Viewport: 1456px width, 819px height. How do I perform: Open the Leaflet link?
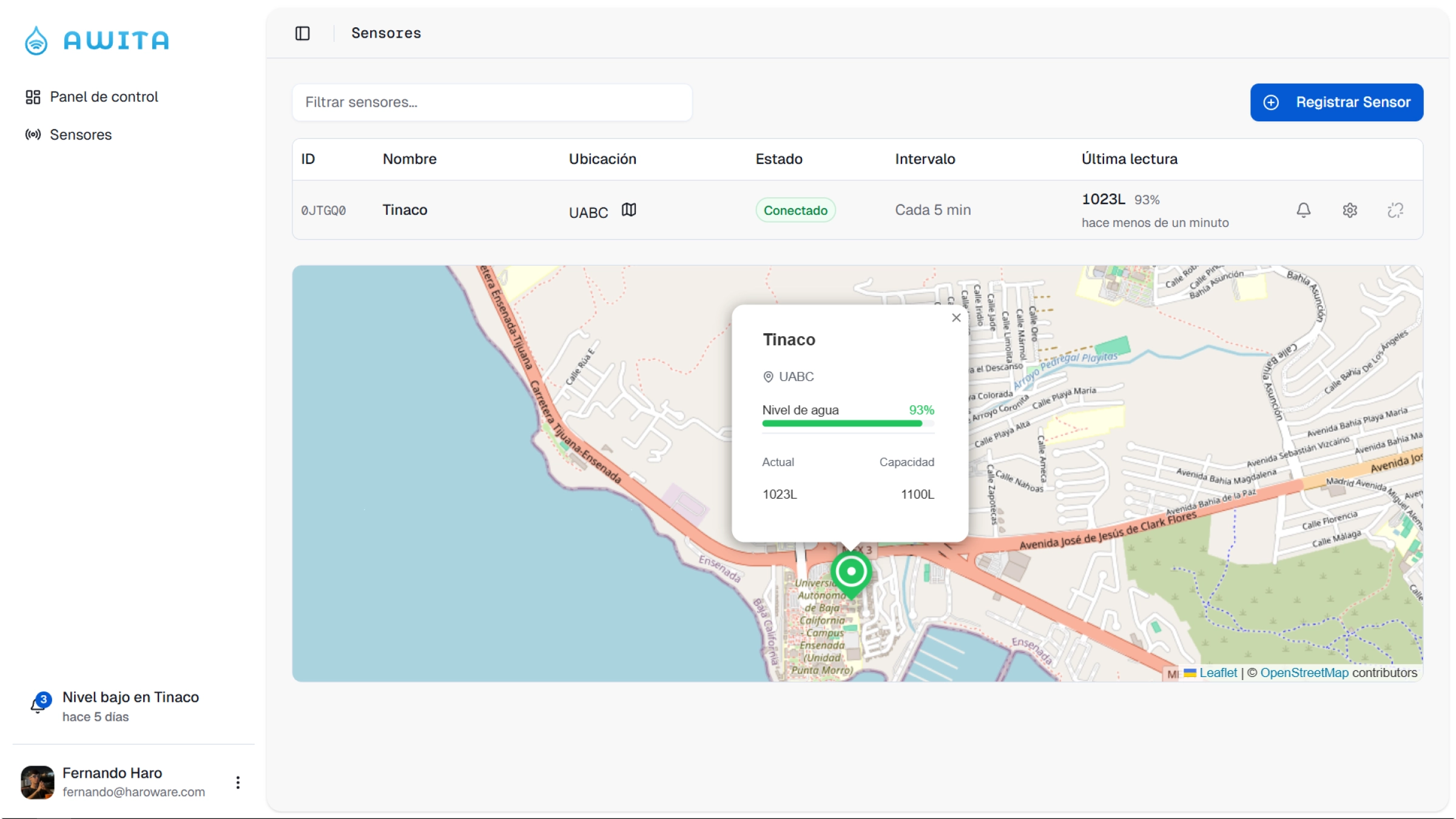click(x=1218, y=673)
